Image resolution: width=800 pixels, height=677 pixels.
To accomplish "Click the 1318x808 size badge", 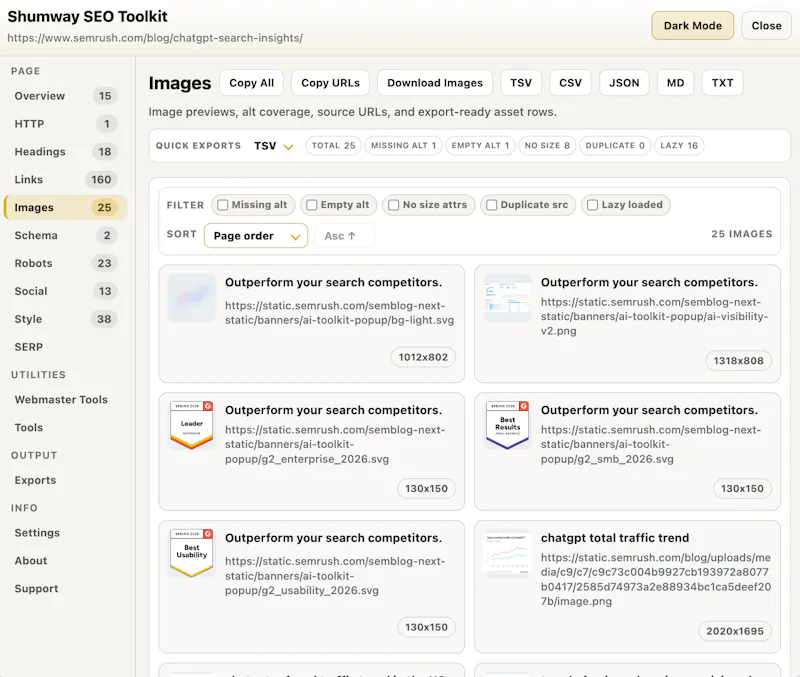I will pos(738,361).
